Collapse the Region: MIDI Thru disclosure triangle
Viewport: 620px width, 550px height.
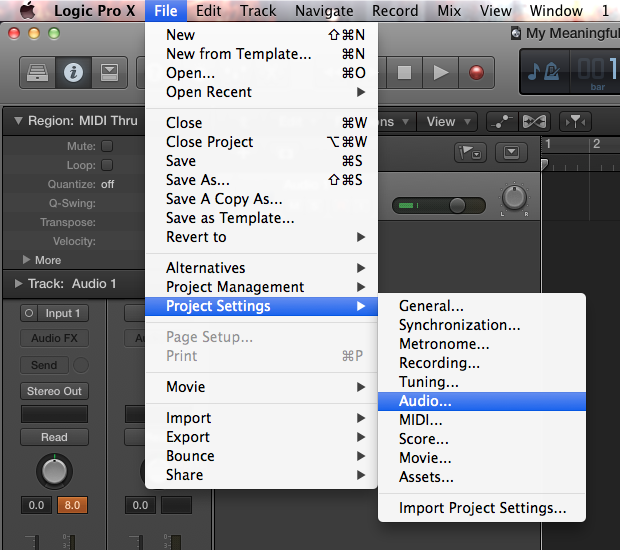(x=18, y=121)
